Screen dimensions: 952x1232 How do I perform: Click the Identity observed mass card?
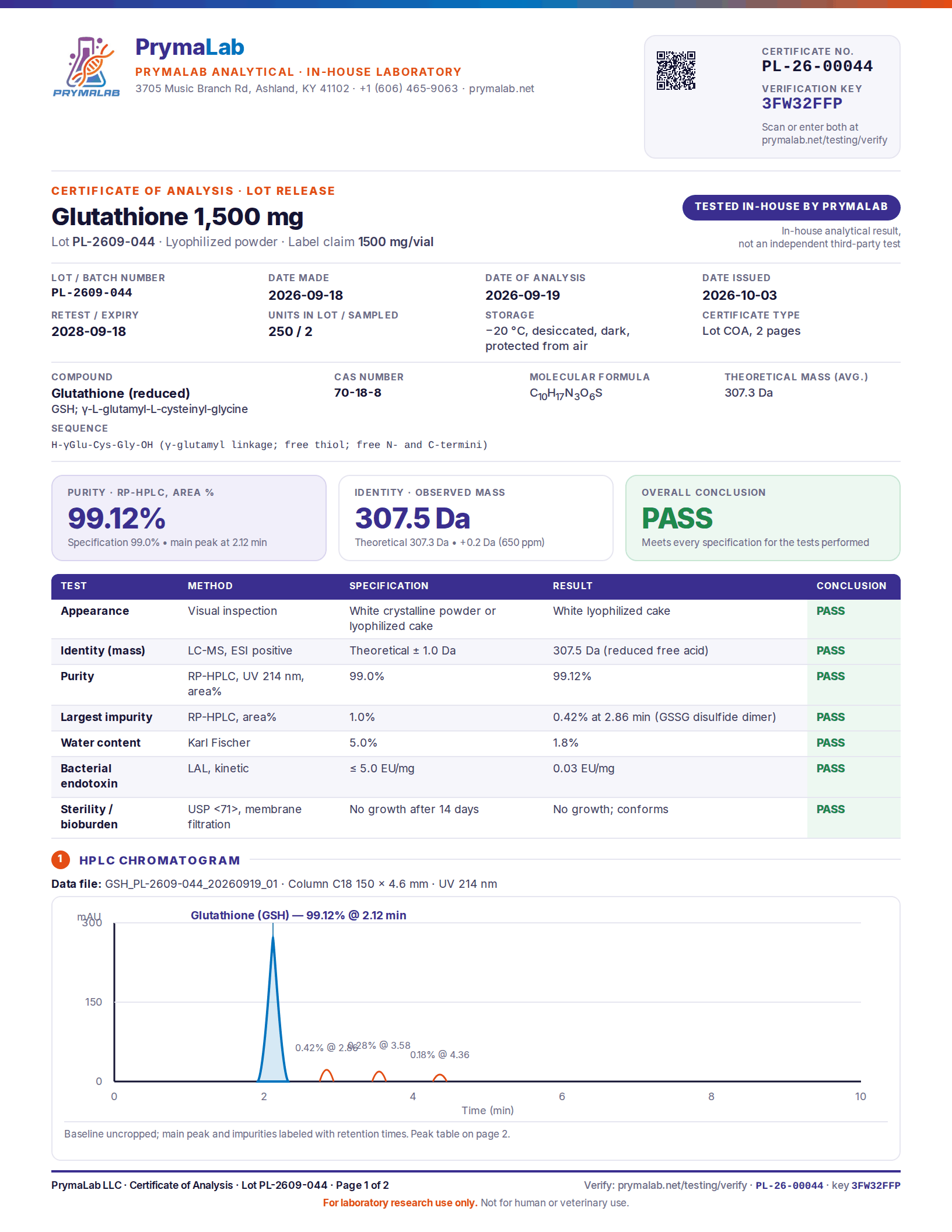point(476,518)
